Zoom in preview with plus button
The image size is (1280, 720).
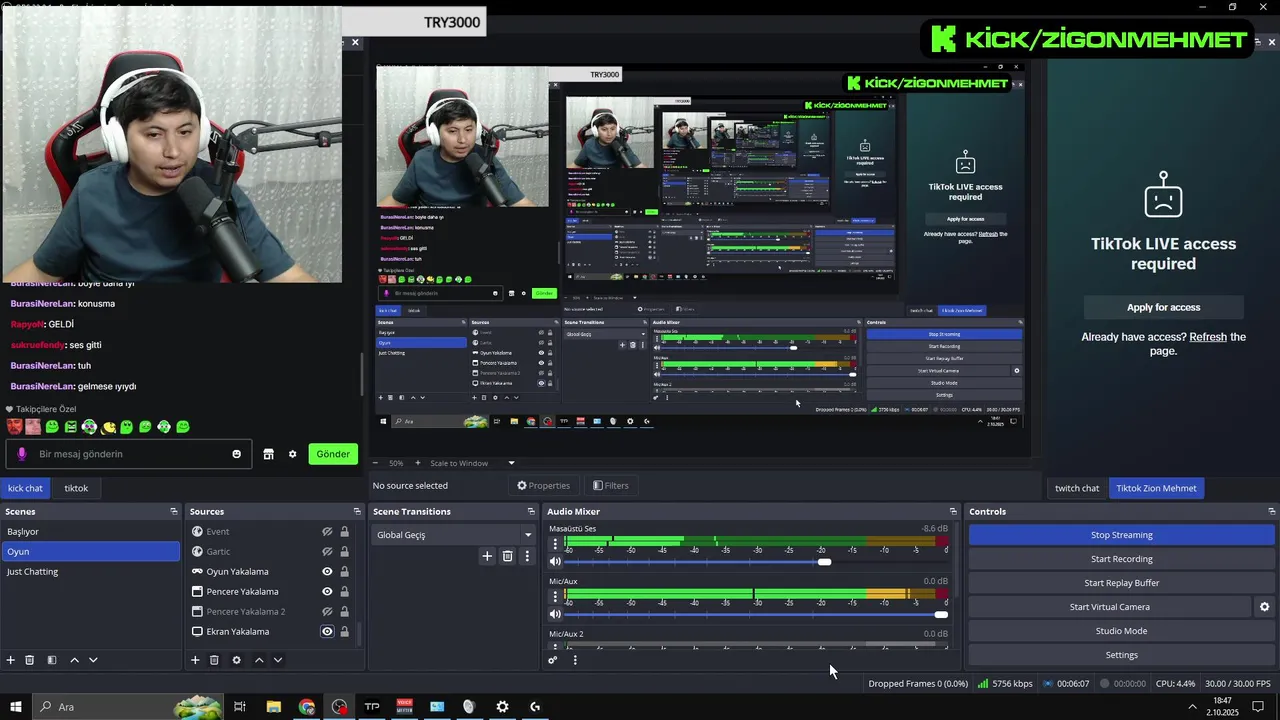[417, 463]
